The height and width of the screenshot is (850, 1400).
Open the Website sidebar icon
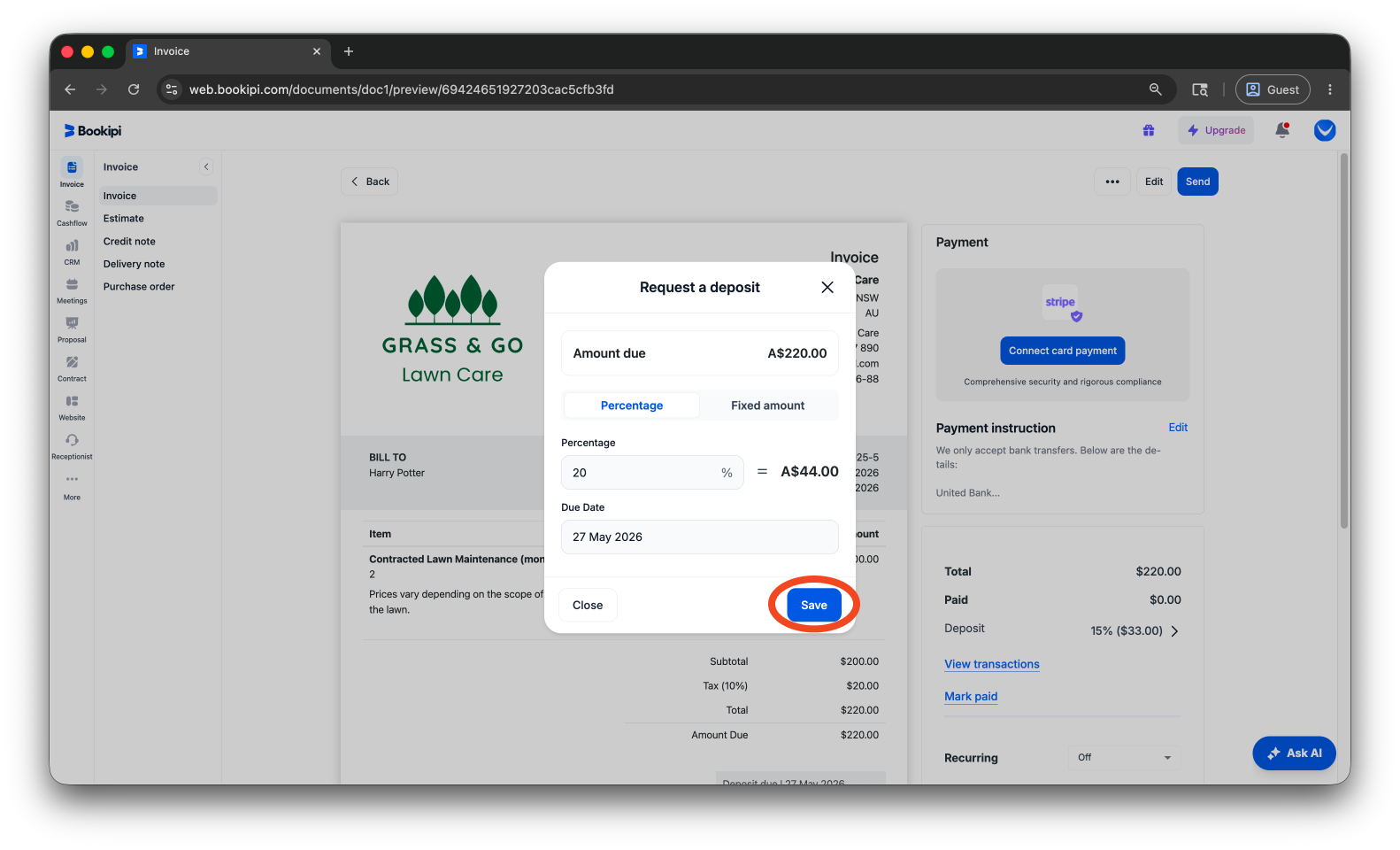72,407
